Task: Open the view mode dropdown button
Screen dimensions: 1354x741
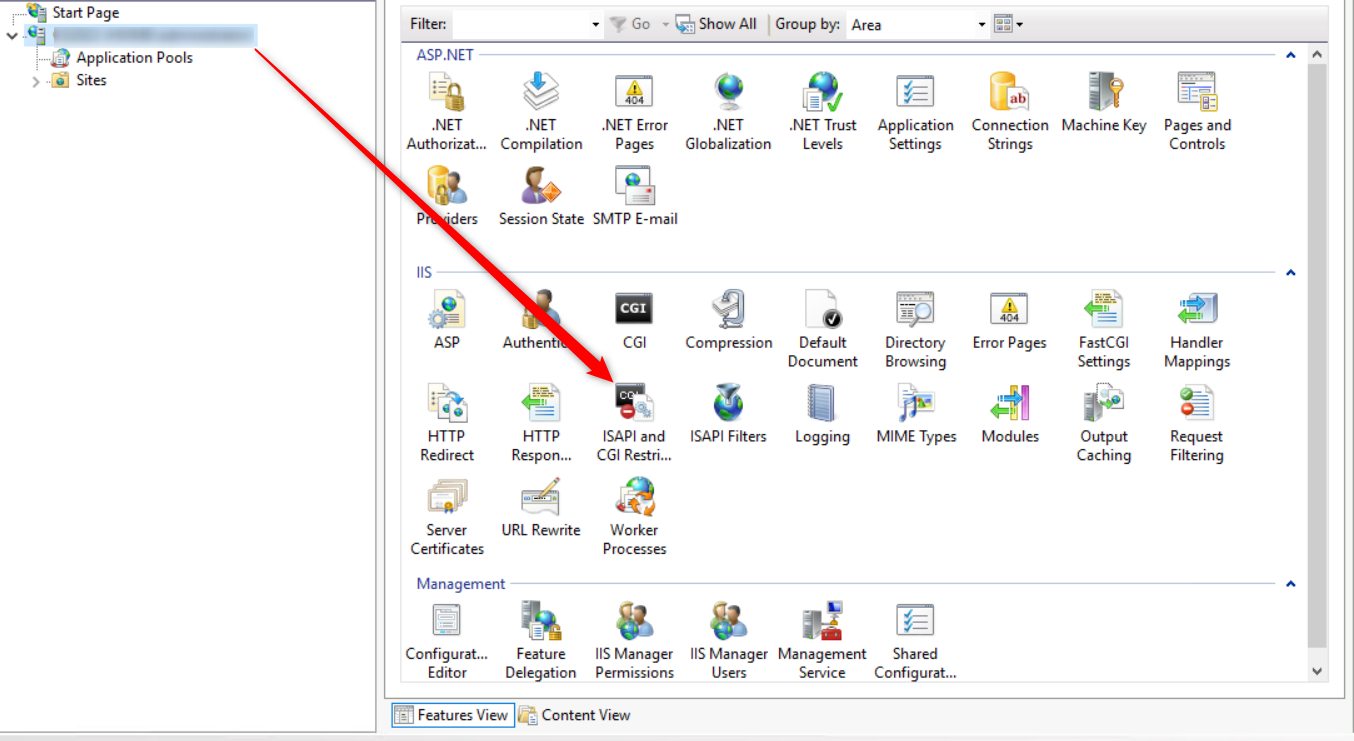Action: pos(1009,24)
